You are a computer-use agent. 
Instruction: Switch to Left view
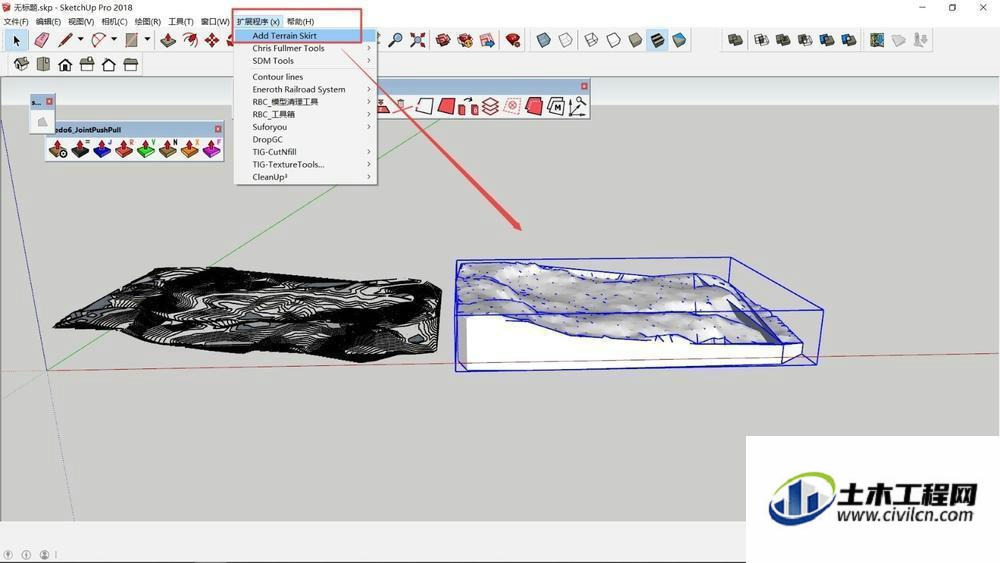[x=131, y=64]
